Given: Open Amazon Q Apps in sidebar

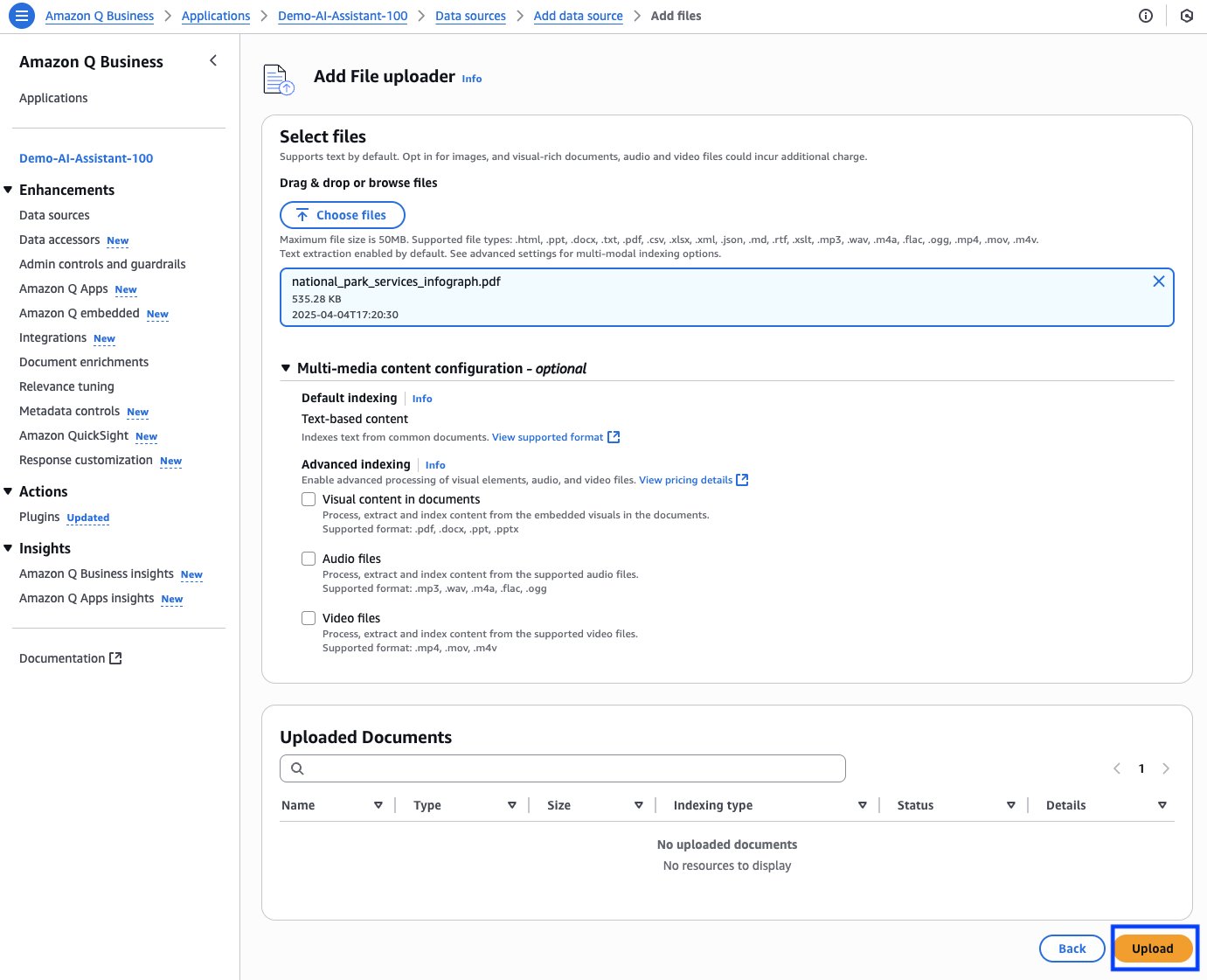Looking at the screenshot, I should coord(64,288).
